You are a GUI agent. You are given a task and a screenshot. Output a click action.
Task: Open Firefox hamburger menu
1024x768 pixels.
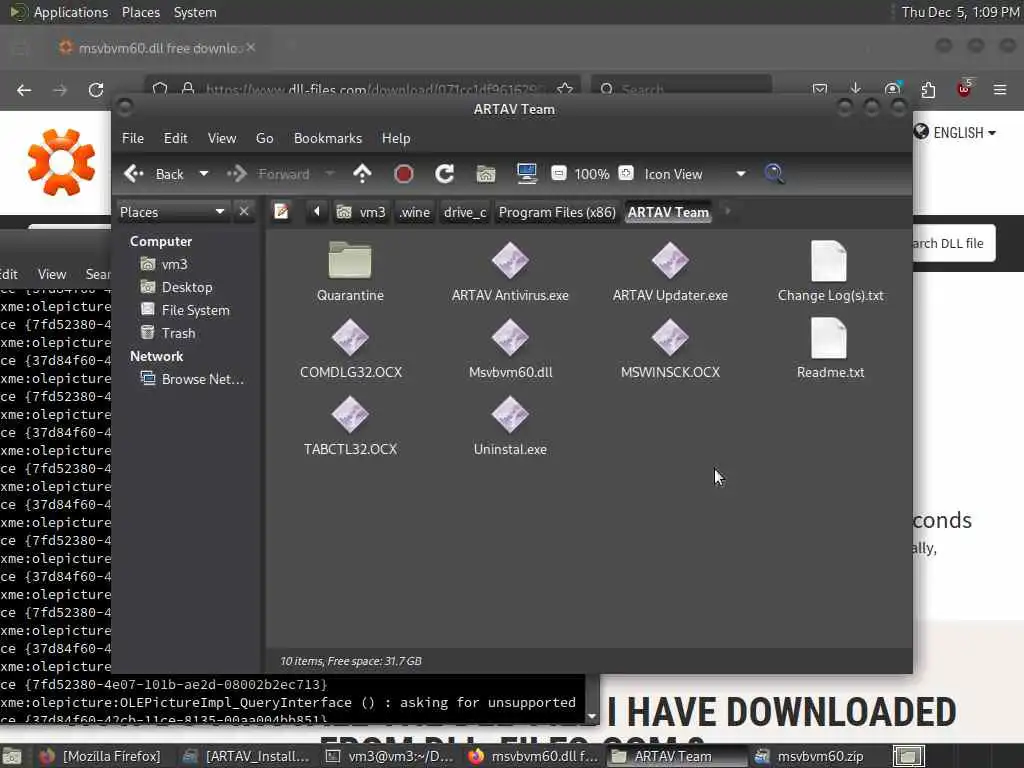click(x=1000, y=89)
